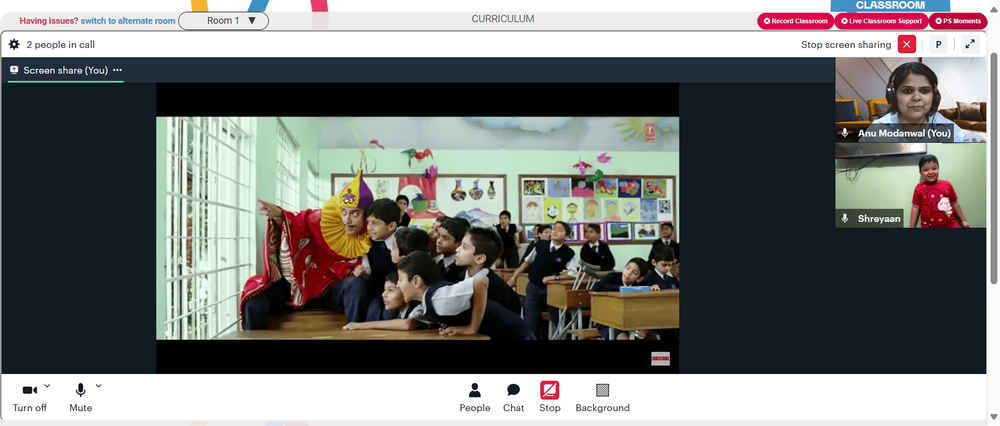Click the shared video screen content
1000x426 pixels.
(x=418, y=228)
